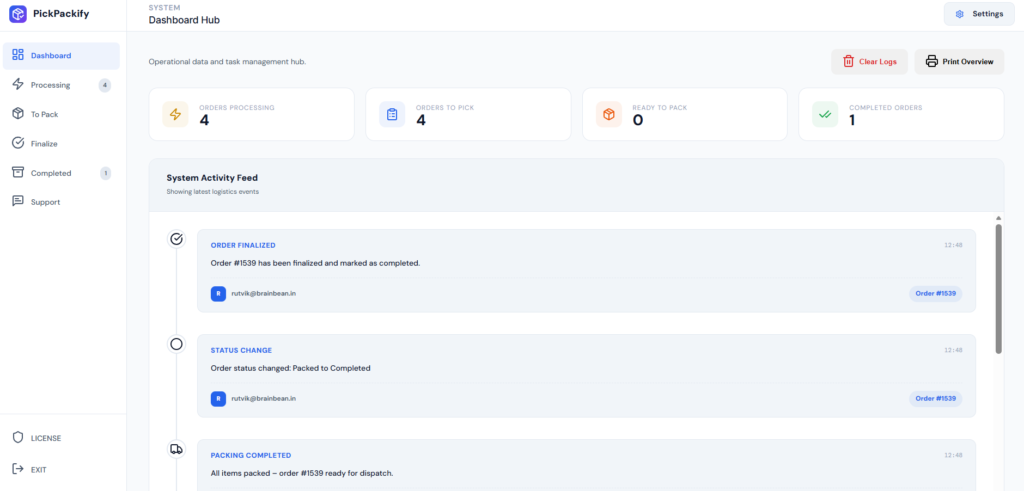Open the Completed orders section
Screen dimensions: 1024x491
pyautogui.click(x=51, y=173)
